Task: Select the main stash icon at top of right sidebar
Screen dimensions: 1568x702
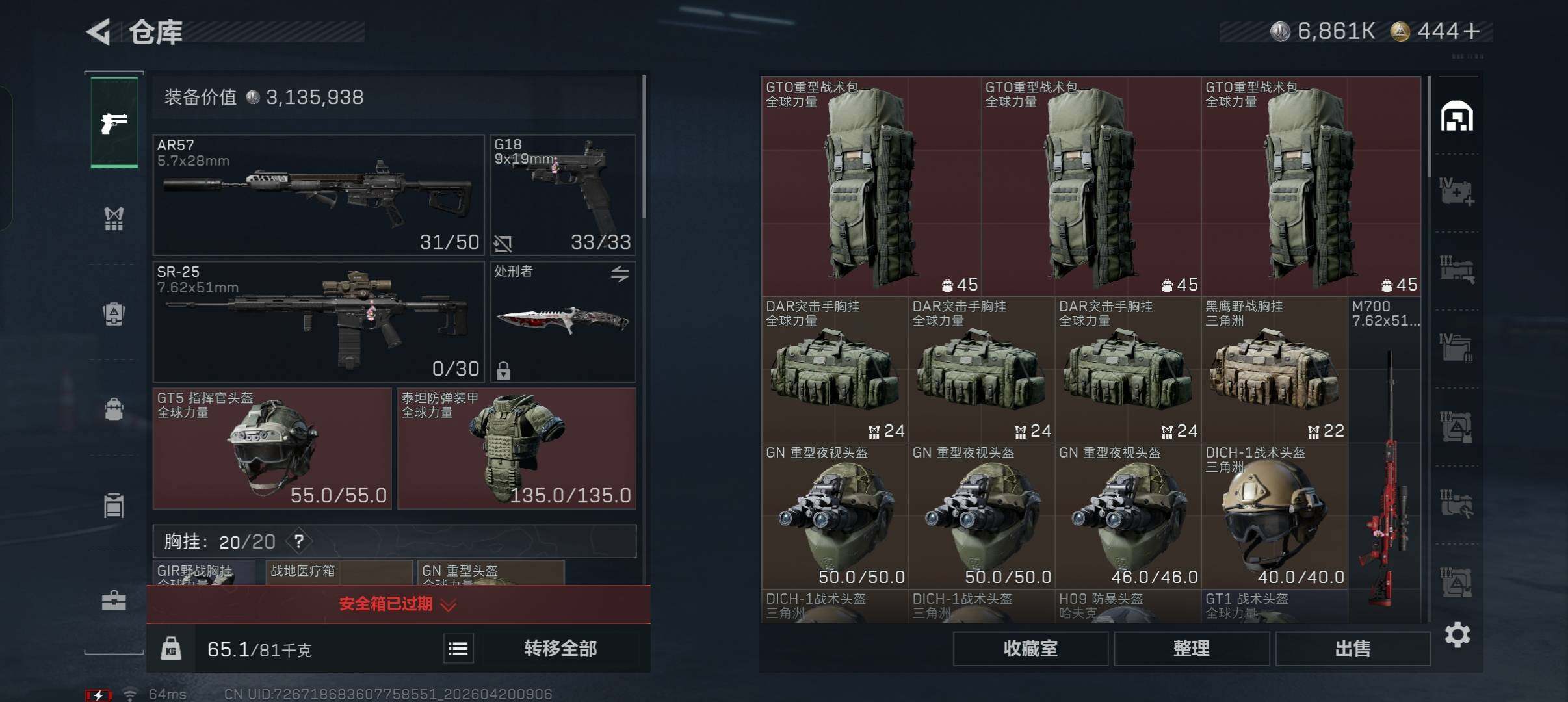Action: coord(1457,116)
